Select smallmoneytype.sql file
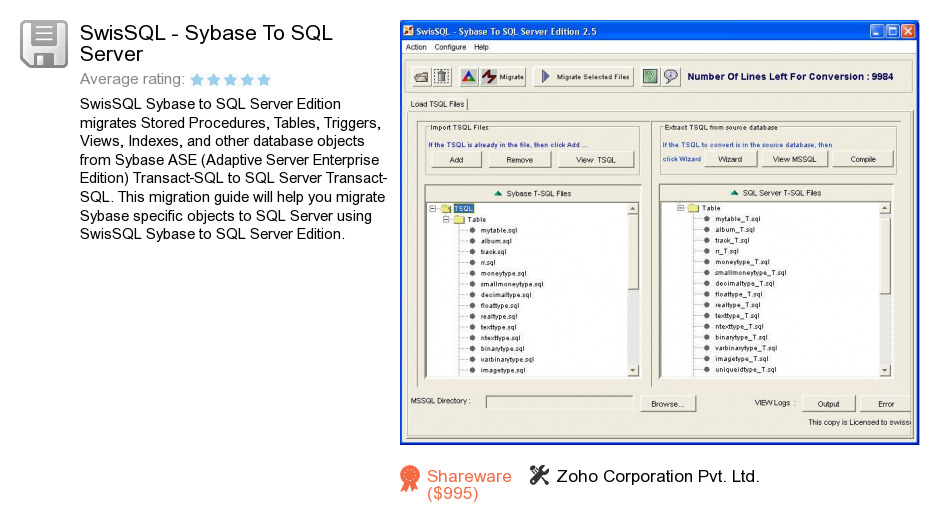The image size is (940, 529). coord(512,284)
